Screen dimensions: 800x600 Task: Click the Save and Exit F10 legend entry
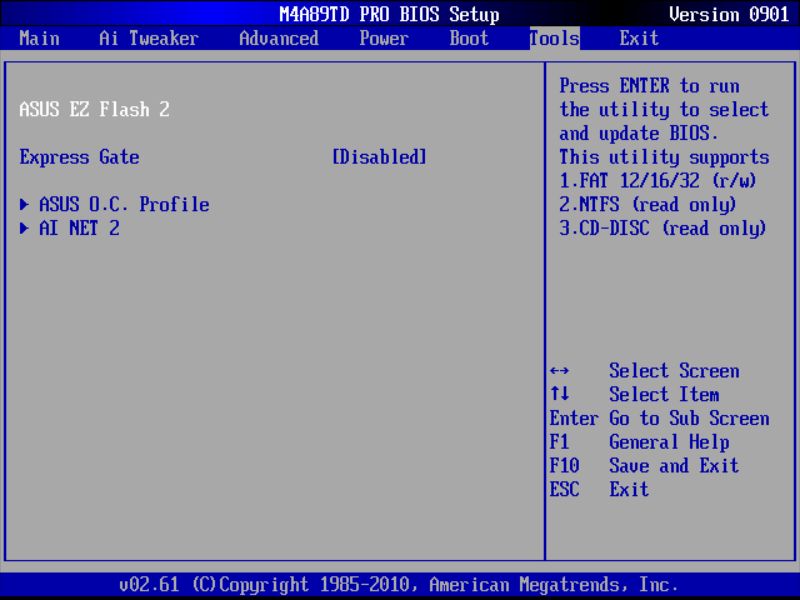(650, 466)
